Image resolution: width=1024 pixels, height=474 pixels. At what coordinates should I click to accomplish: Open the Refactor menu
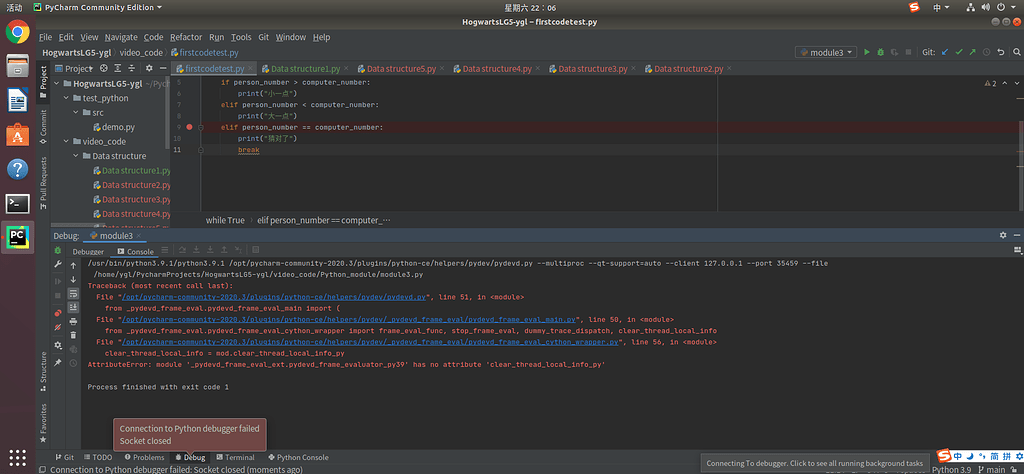click(x=186, y=37)
